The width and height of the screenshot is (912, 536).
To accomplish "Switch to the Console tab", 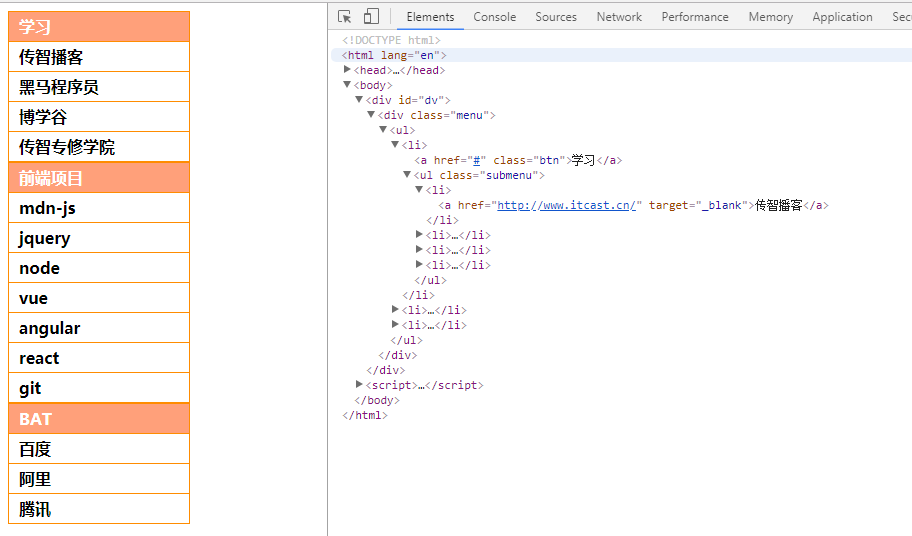I will (x=494, y=17).
